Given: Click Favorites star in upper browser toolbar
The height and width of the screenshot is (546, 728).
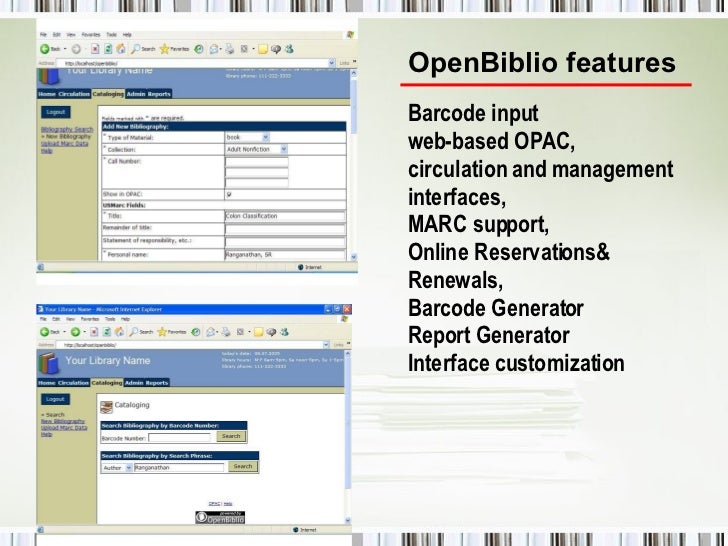Looking at the screenshot, I should tap(164, 49).
